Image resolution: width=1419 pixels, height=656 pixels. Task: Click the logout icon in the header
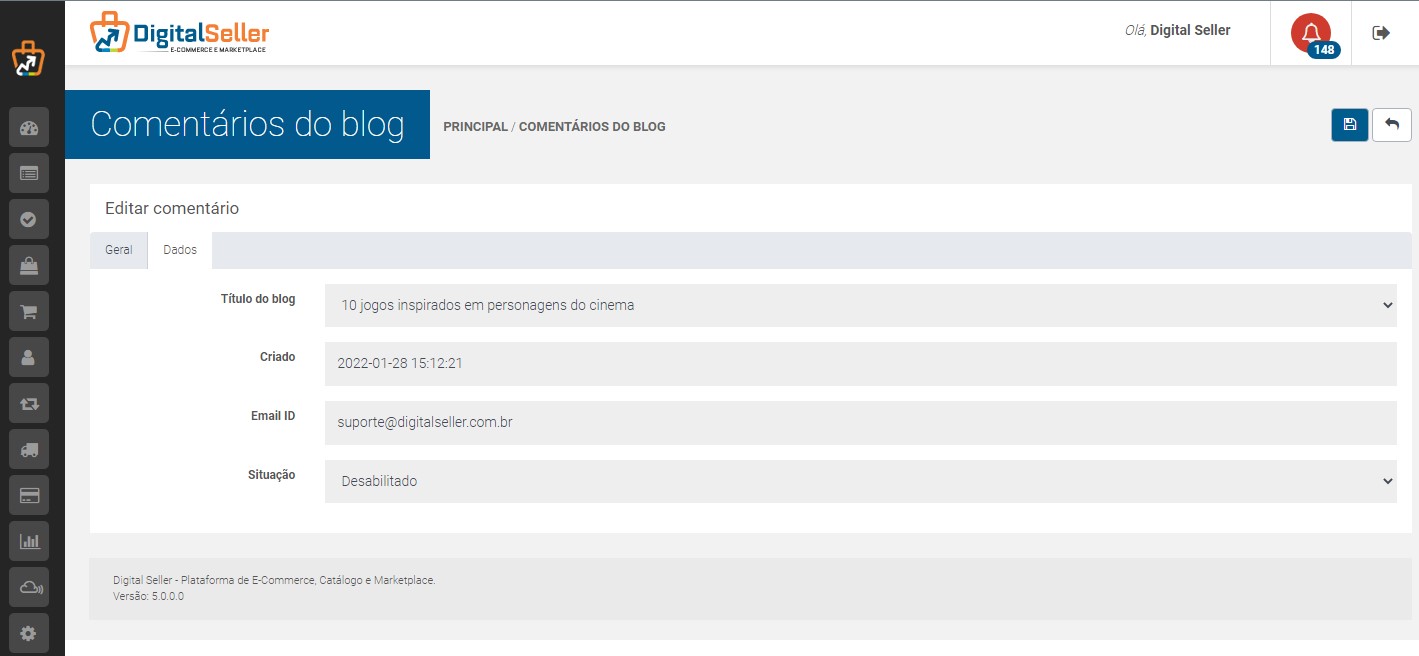click(1381, 33)
